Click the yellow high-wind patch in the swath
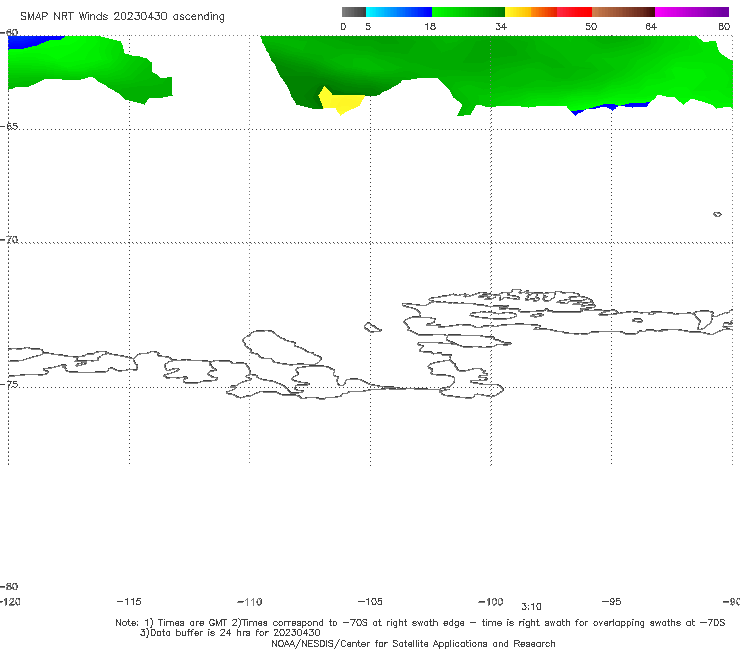740x650 pixels. 341,102
